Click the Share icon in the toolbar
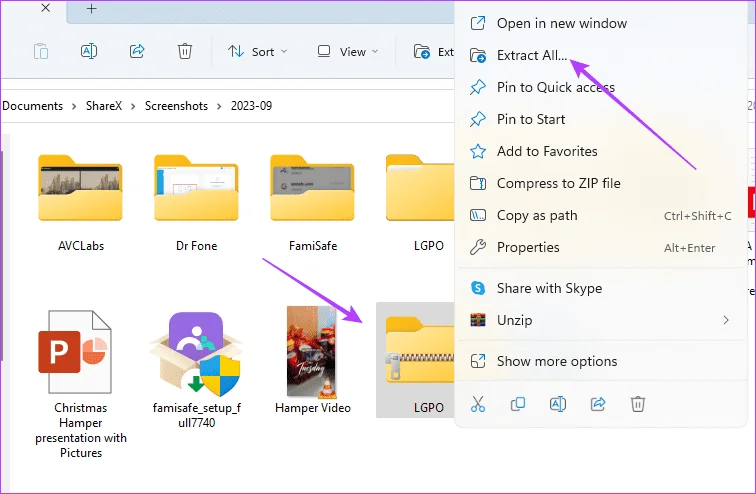Screen dimensions: 756x494 coord(137,51)
